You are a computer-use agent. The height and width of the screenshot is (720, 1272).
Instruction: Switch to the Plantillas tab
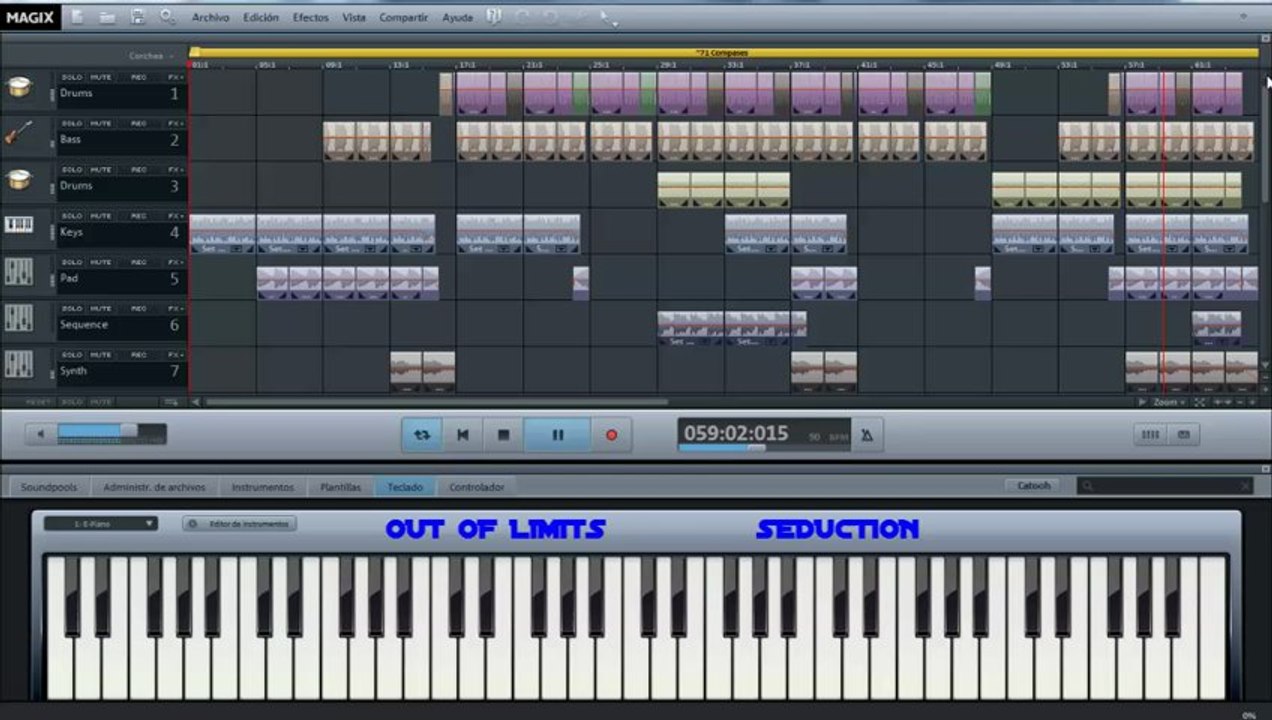tap(340, 487)
